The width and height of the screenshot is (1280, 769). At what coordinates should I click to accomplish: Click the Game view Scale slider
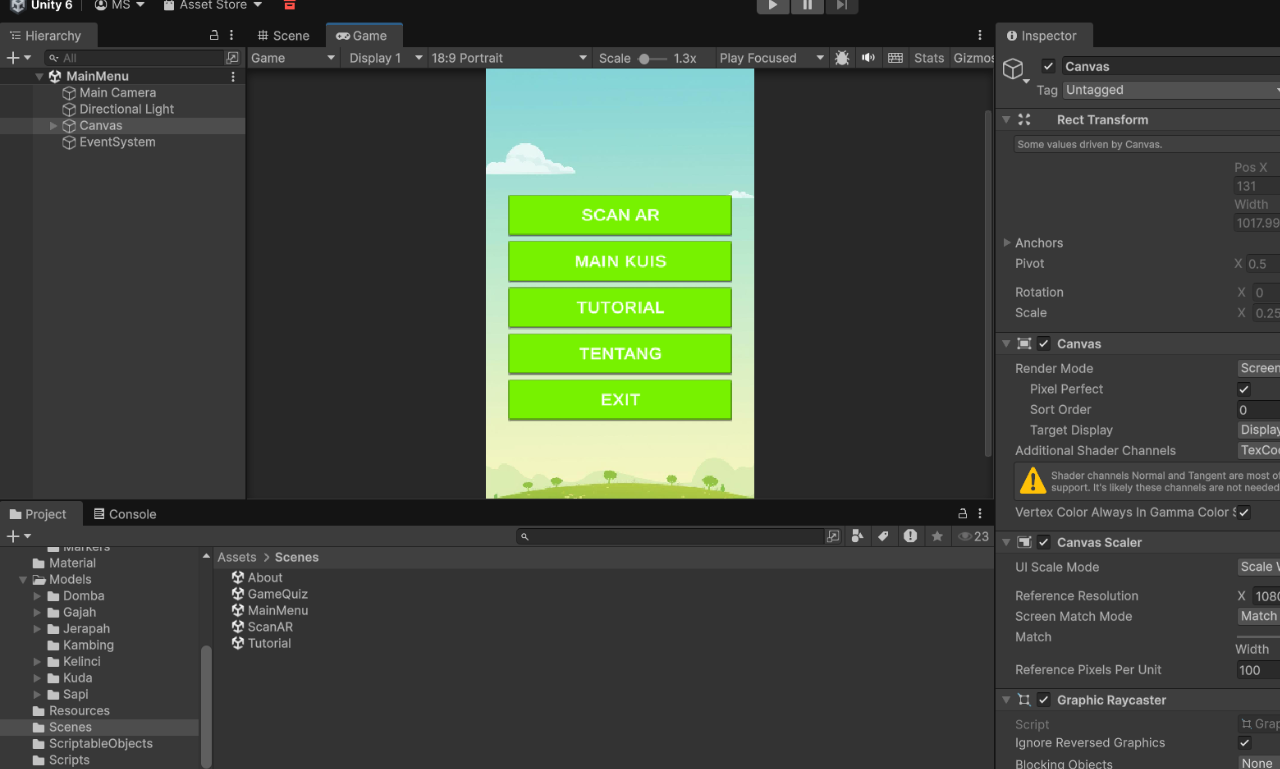[x=652, y=58]
